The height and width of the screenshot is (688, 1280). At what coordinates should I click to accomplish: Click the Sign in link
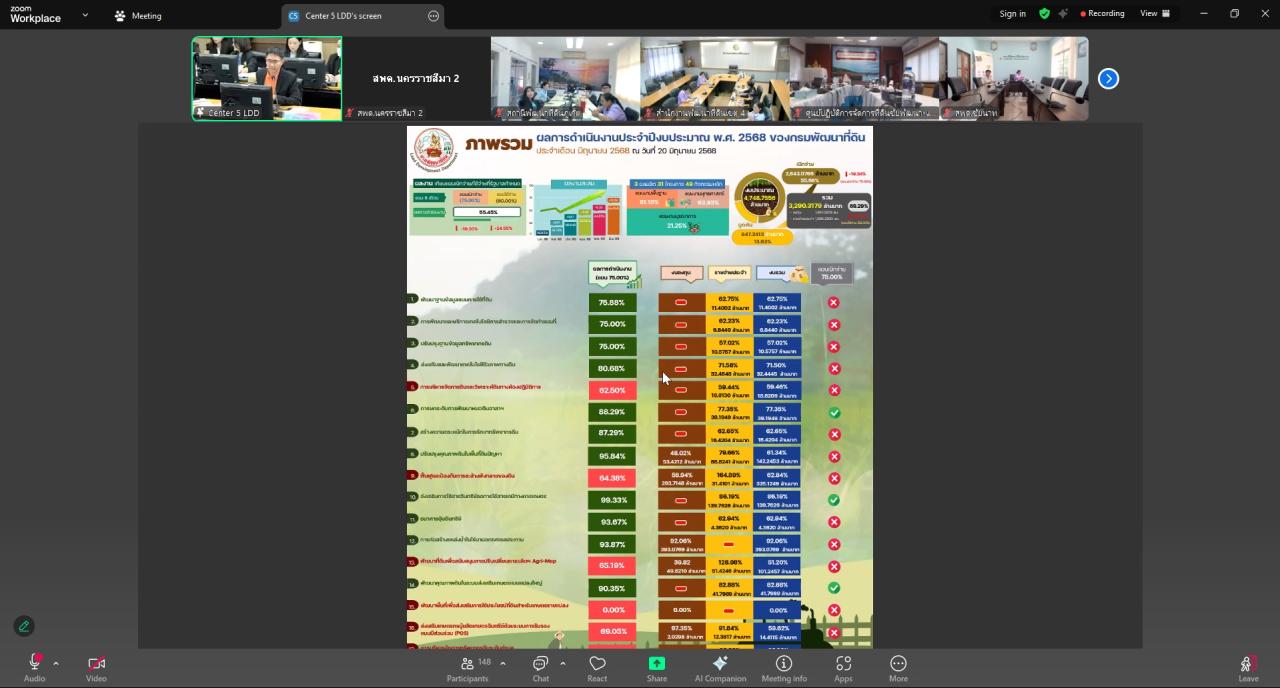tap(1012, 14)
